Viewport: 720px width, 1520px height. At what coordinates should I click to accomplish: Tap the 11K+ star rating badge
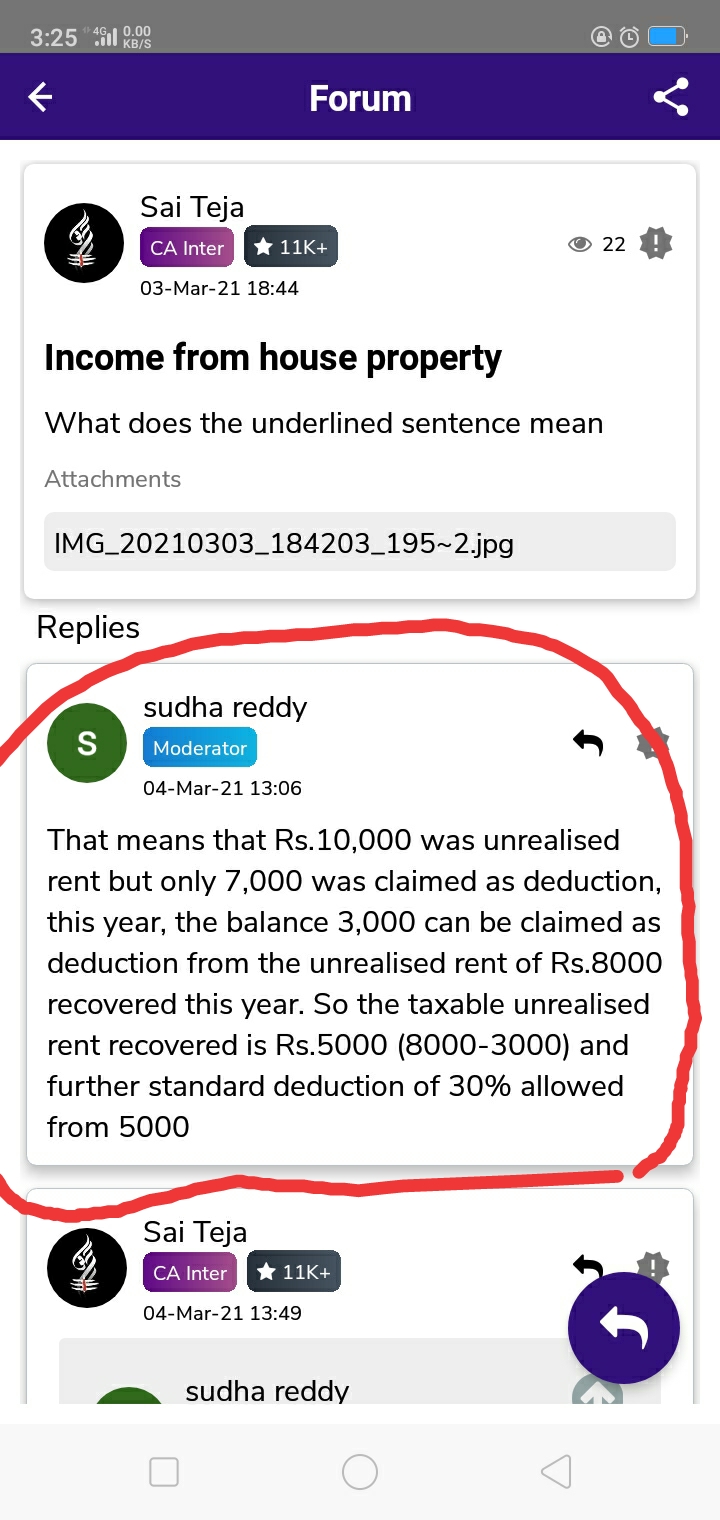[291, 247]
